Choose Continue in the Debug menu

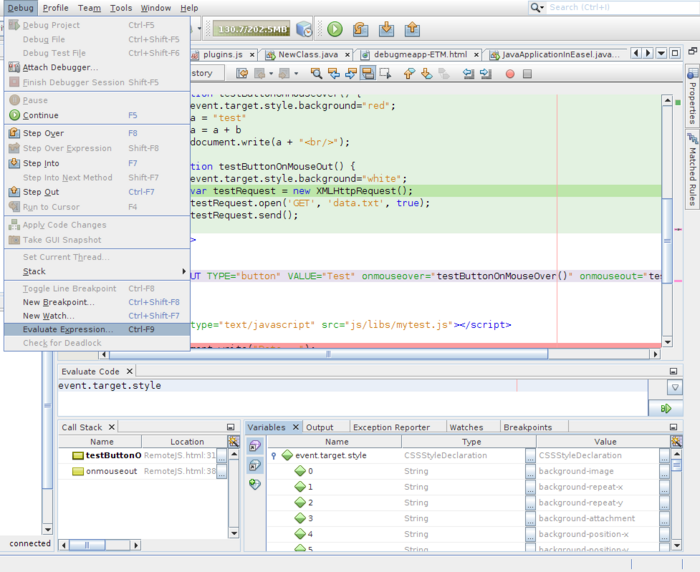97,115
